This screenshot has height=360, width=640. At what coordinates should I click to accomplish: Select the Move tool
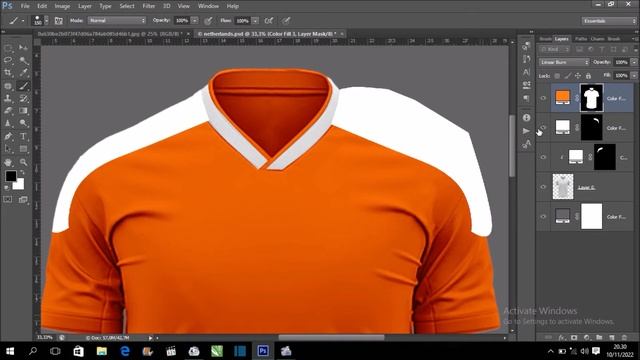click(23, 48)
